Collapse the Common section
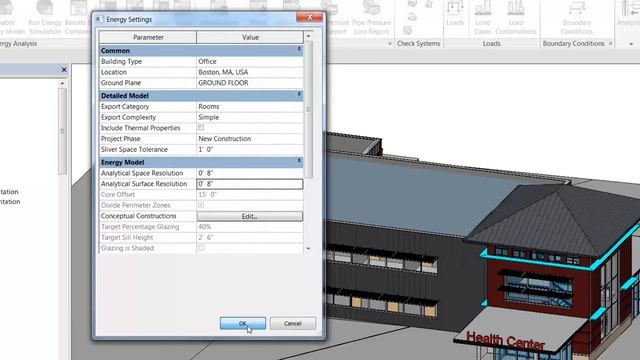Screen dimensions: 640x360 point(299,49)
